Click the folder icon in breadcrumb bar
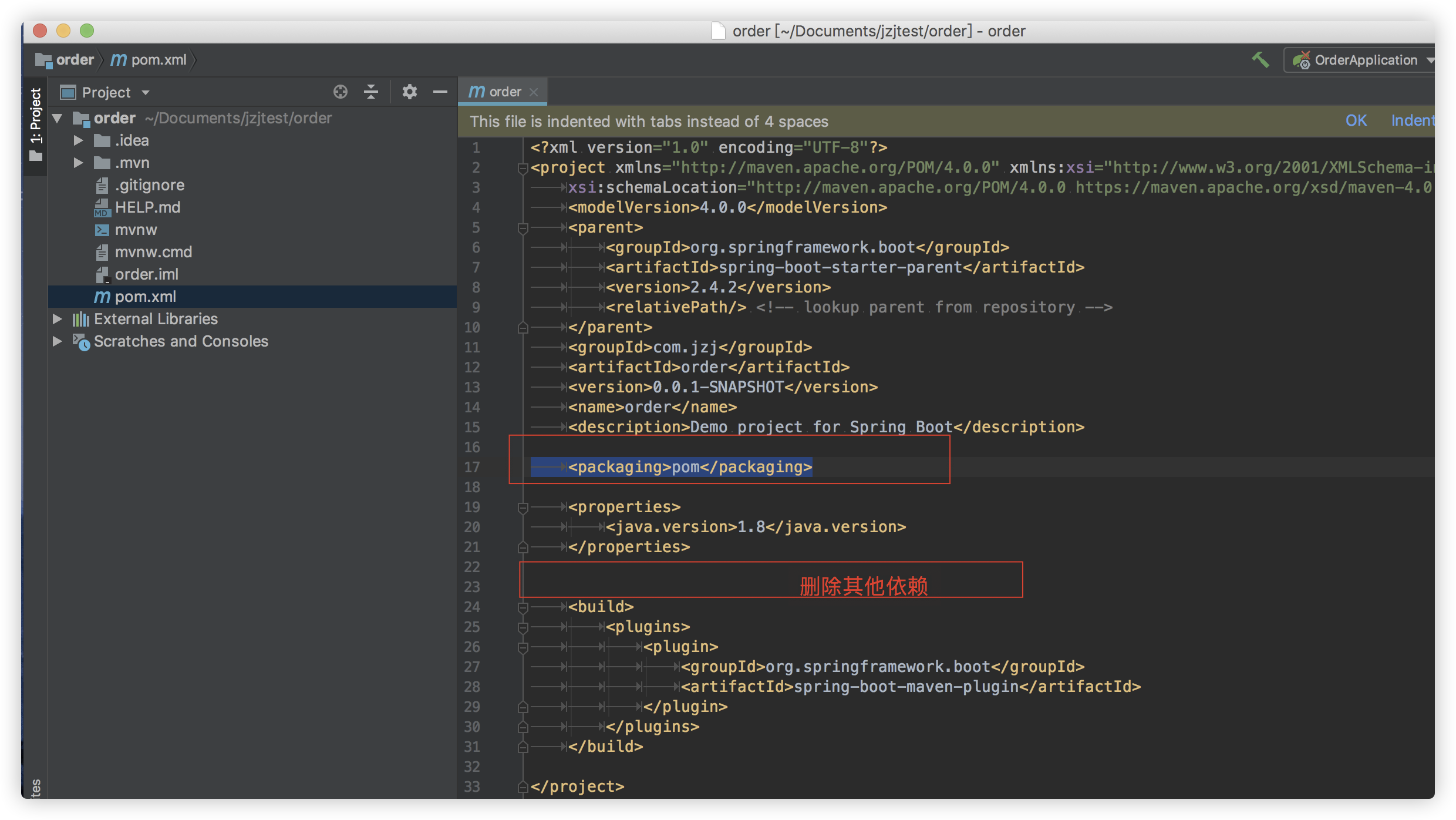This screenshot has height=820, width=1456. point(43,60)
